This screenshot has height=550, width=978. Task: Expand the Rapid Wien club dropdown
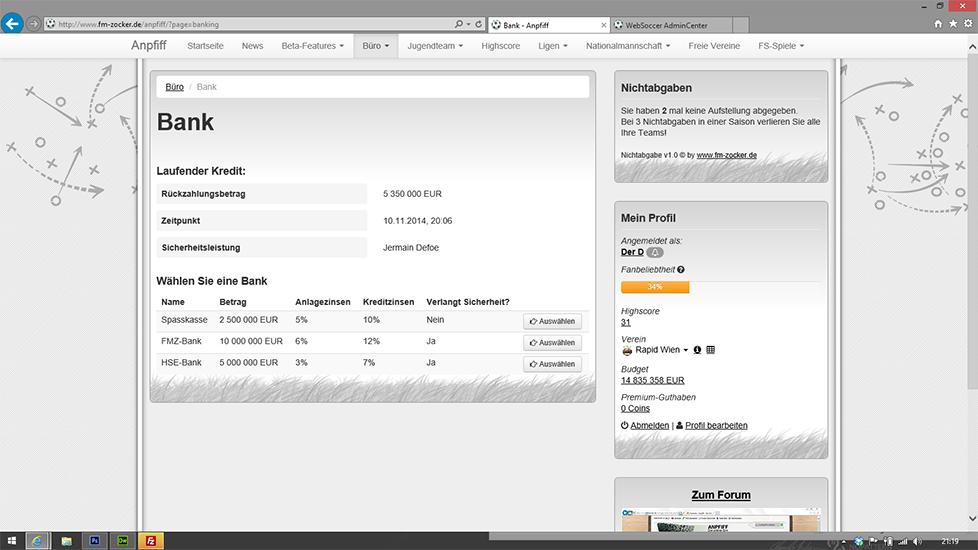coord(686,351)
